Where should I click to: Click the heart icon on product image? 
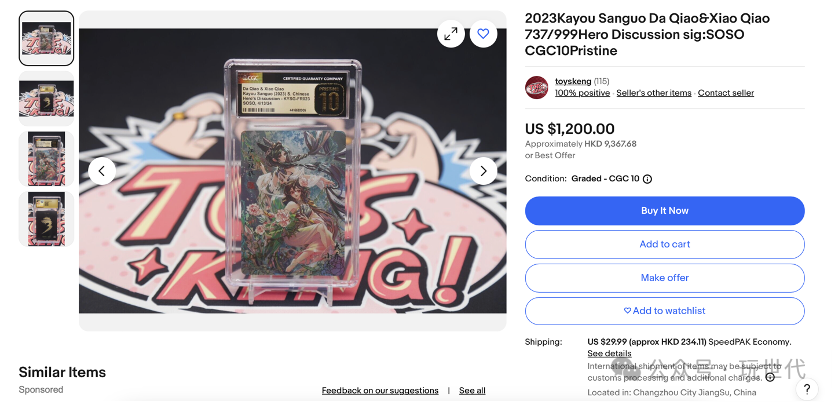pyautogui.click(x=483, y=34)
